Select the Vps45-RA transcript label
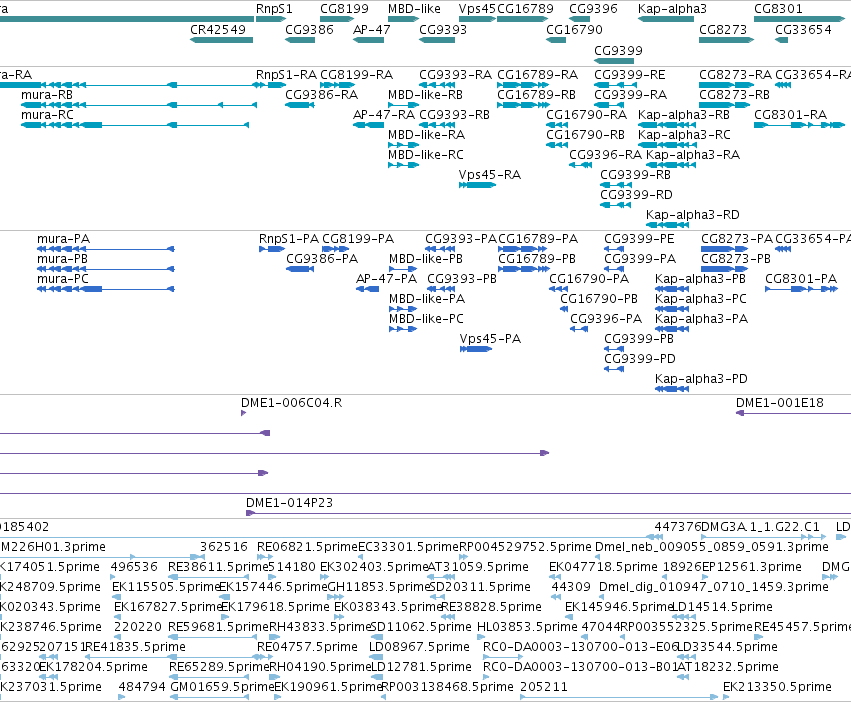The width and height of the screenshot is (851, 702). (x=490, y=175)
